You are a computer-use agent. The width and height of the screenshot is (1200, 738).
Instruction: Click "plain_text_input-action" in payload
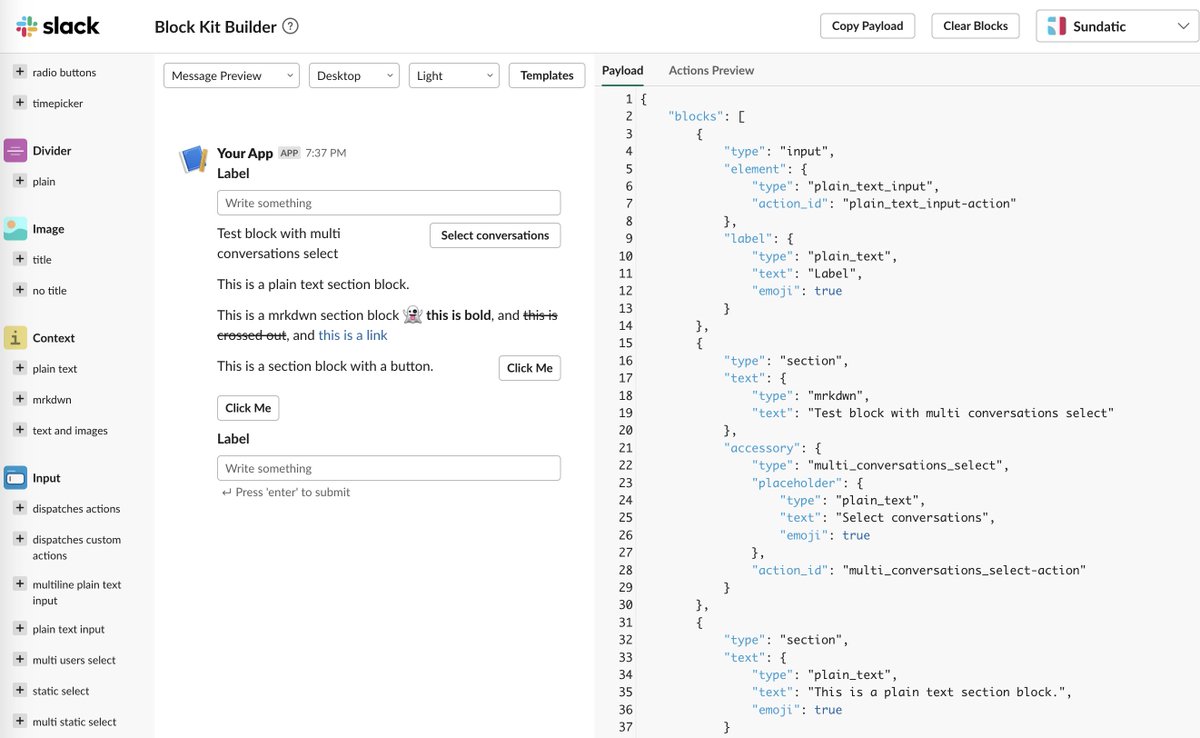point(930,203)
